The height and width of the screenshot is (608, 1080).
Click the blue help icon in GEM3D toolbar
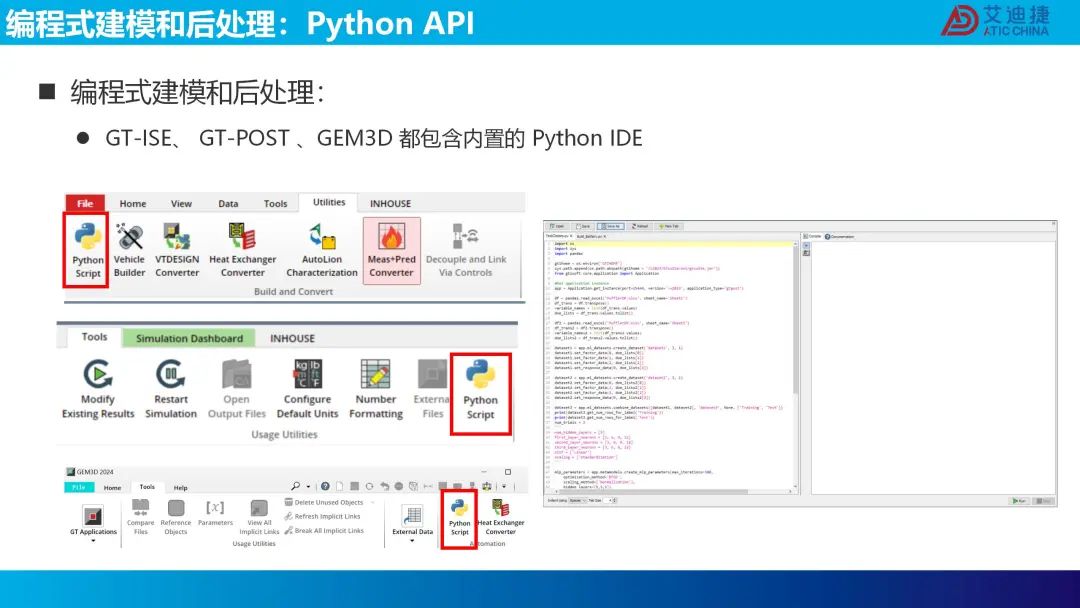click(x=325, y=486)
